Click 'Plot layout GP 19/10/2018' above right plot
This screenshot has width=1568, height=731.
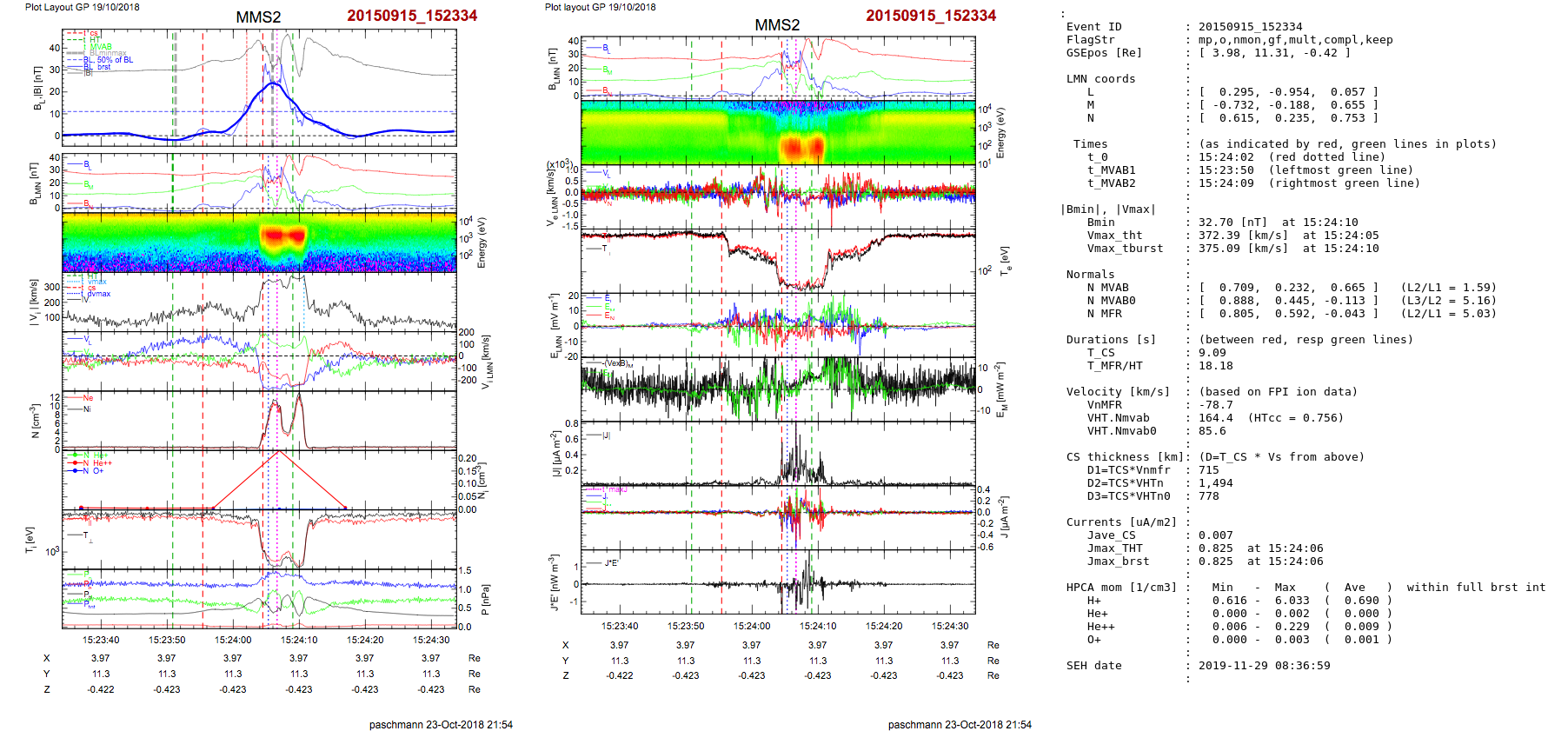click(600, 7)
